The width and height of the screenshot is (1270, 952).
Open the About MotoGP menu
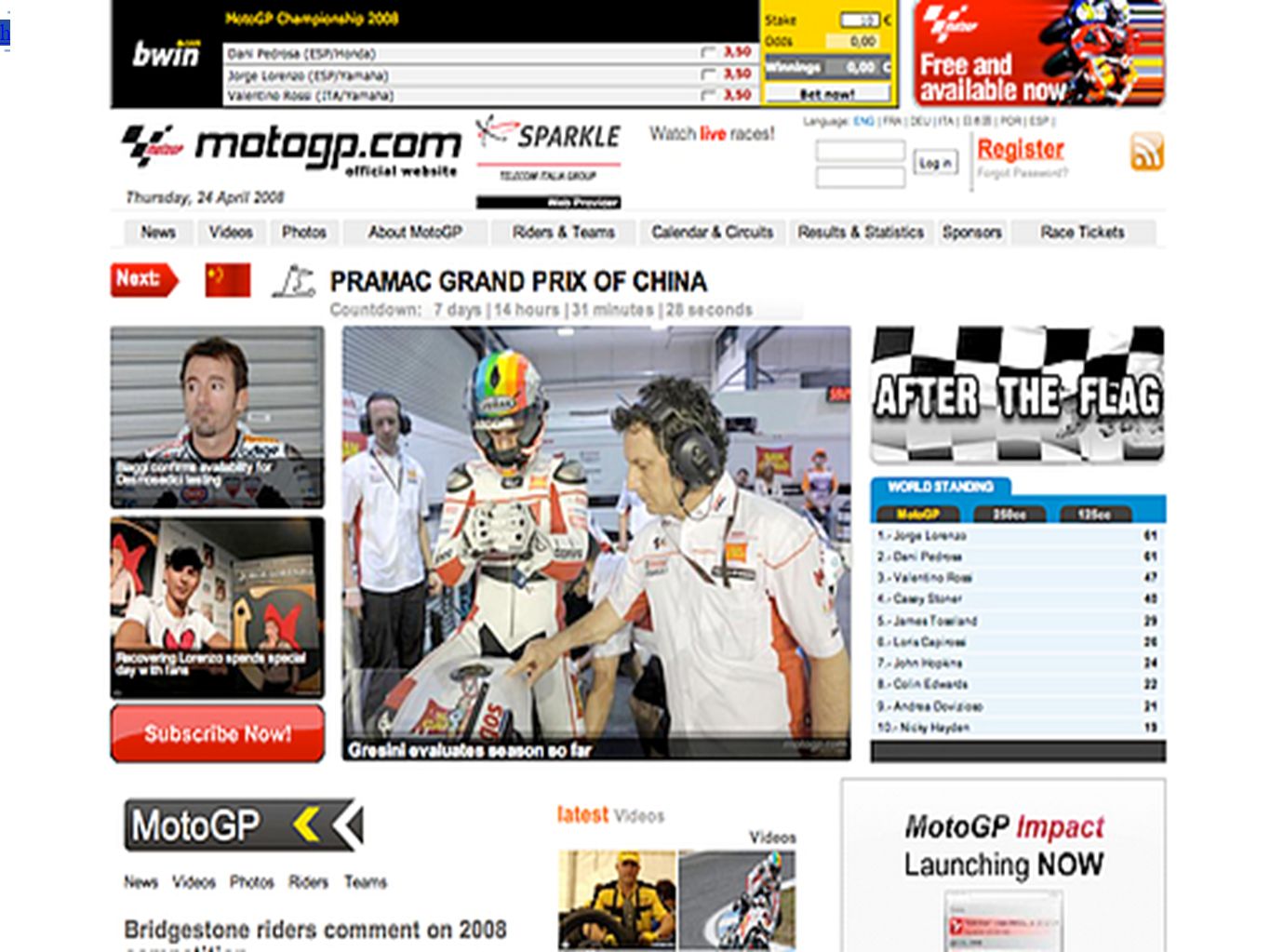415,232
